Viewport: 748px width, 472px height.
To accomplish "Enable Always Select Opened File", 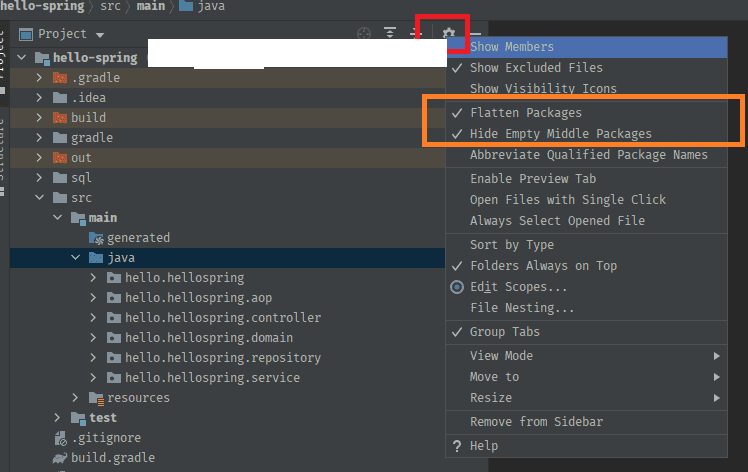I will (587, 220).
